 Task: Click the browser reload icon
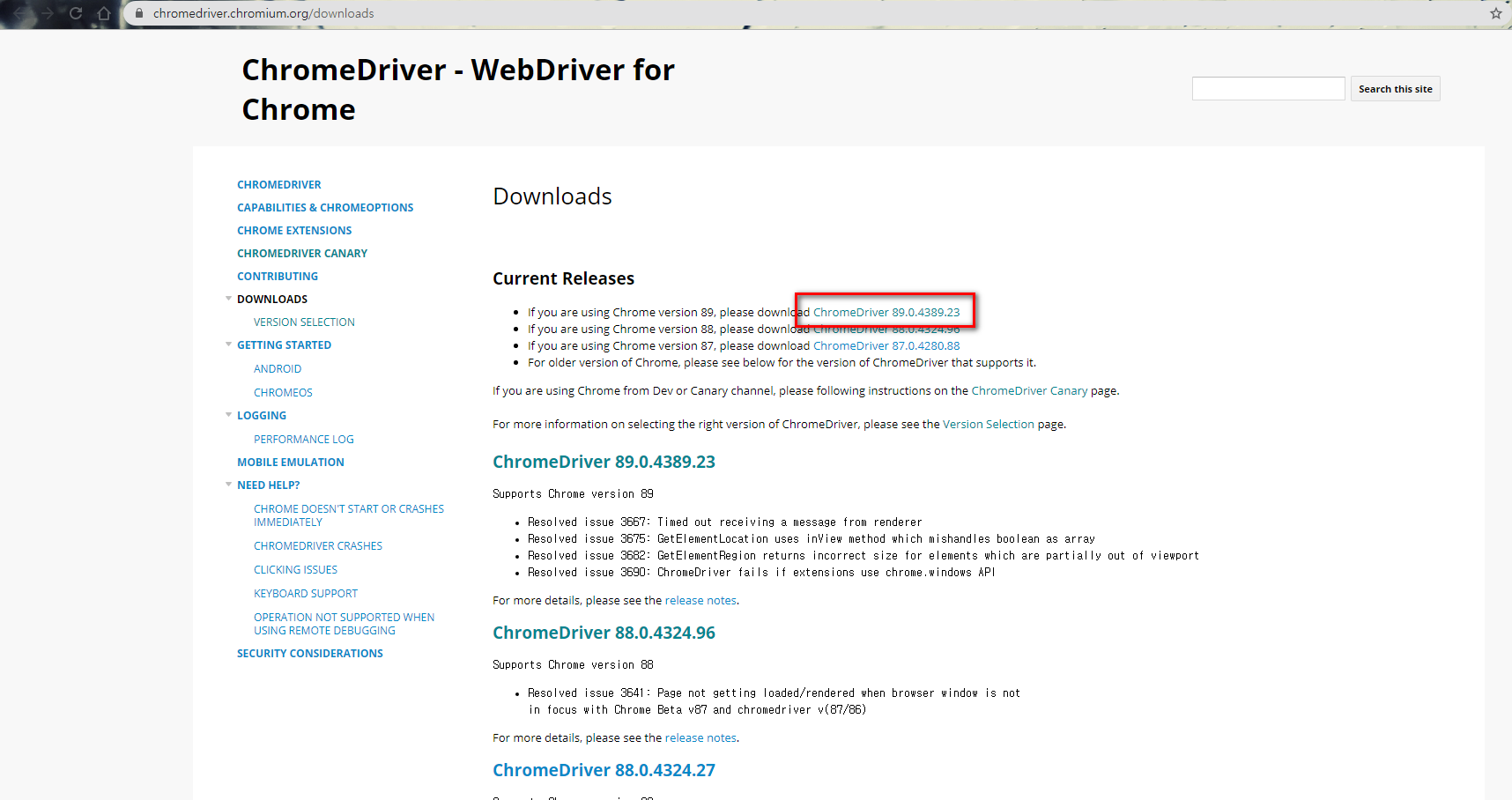(76, 13)
